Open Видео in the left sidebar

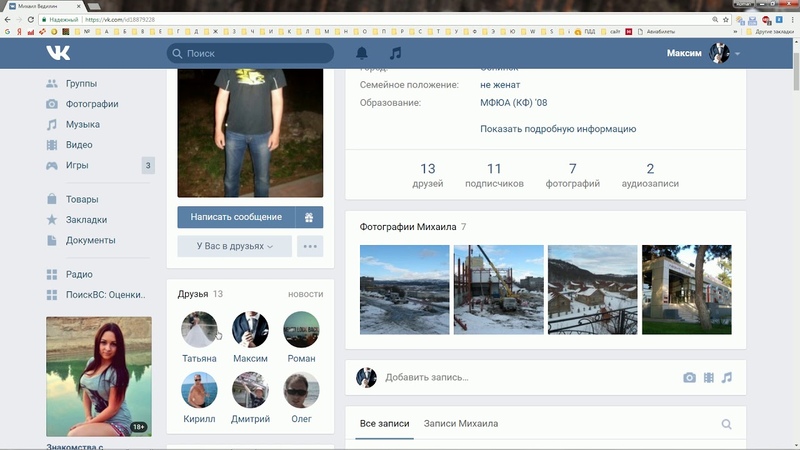[x=79, y=145]
